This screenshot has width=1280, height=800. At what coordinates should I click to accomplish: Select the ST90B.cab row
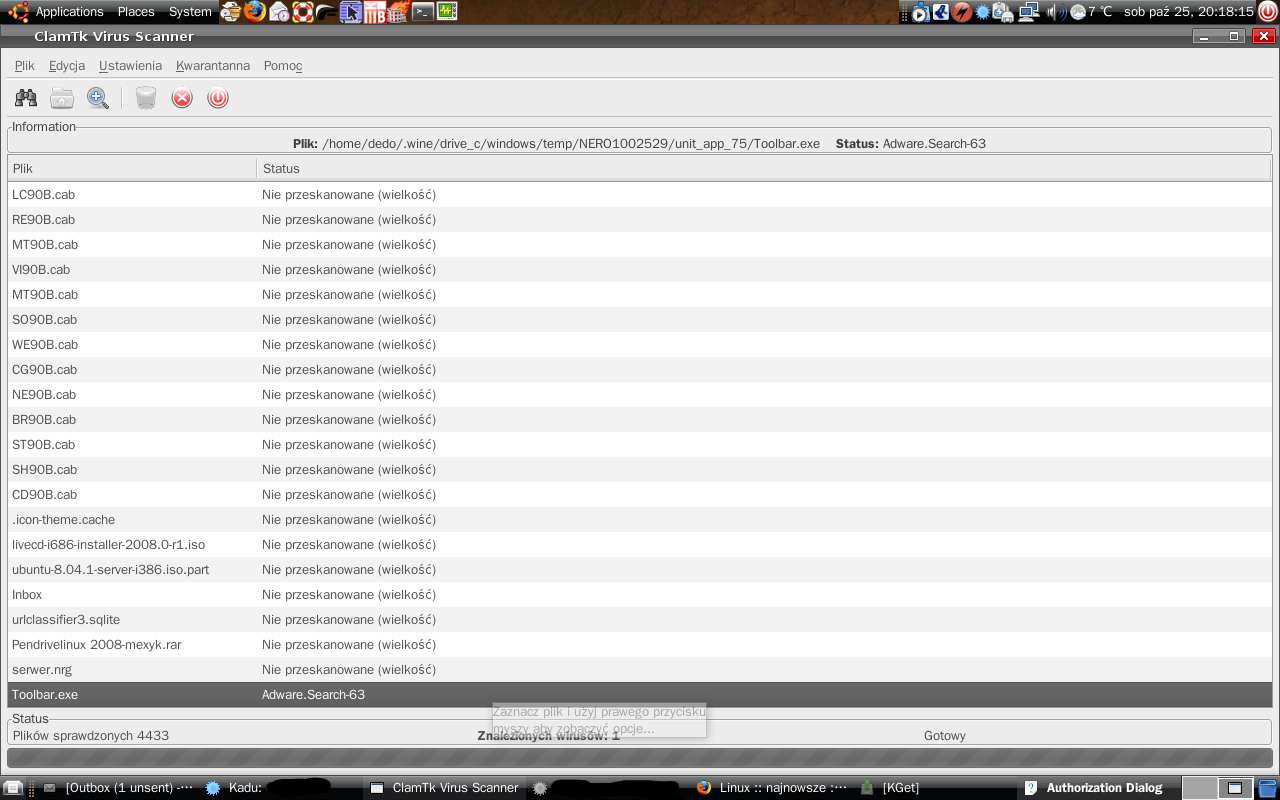[640, 445]
